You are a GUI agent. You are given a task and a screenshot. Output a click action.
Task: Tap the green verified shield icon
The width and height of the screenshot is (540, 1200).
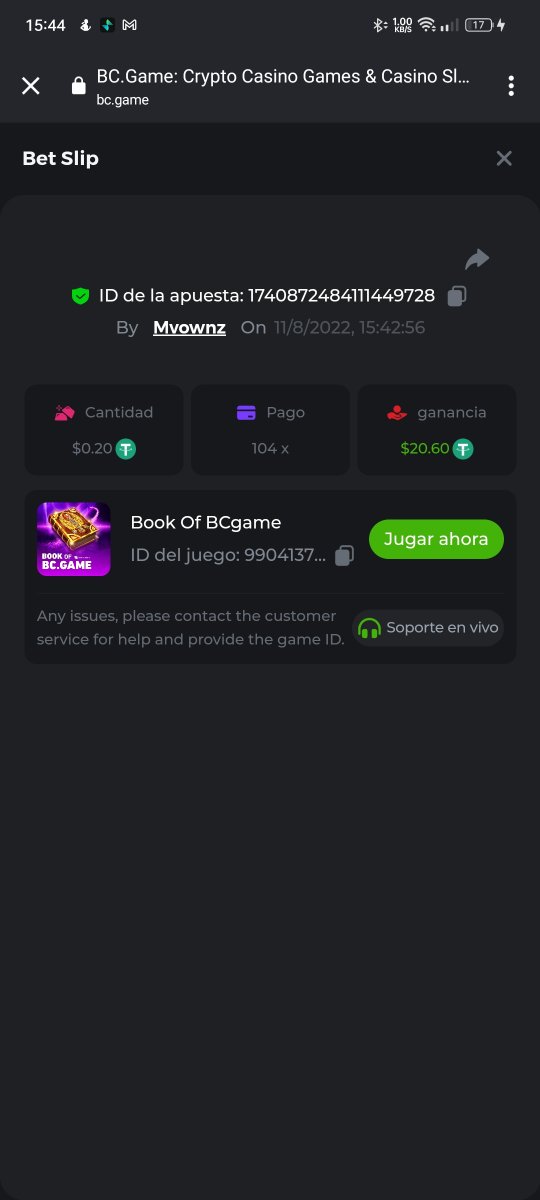(x=80, y=296)
